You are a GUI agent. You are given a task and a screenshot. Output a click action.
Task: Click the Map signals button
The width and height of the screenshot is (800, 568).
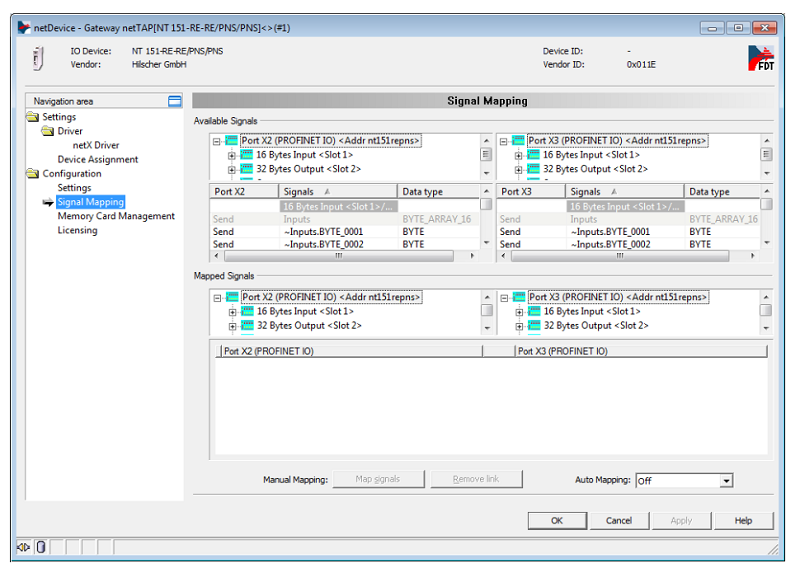click(378, 479)
